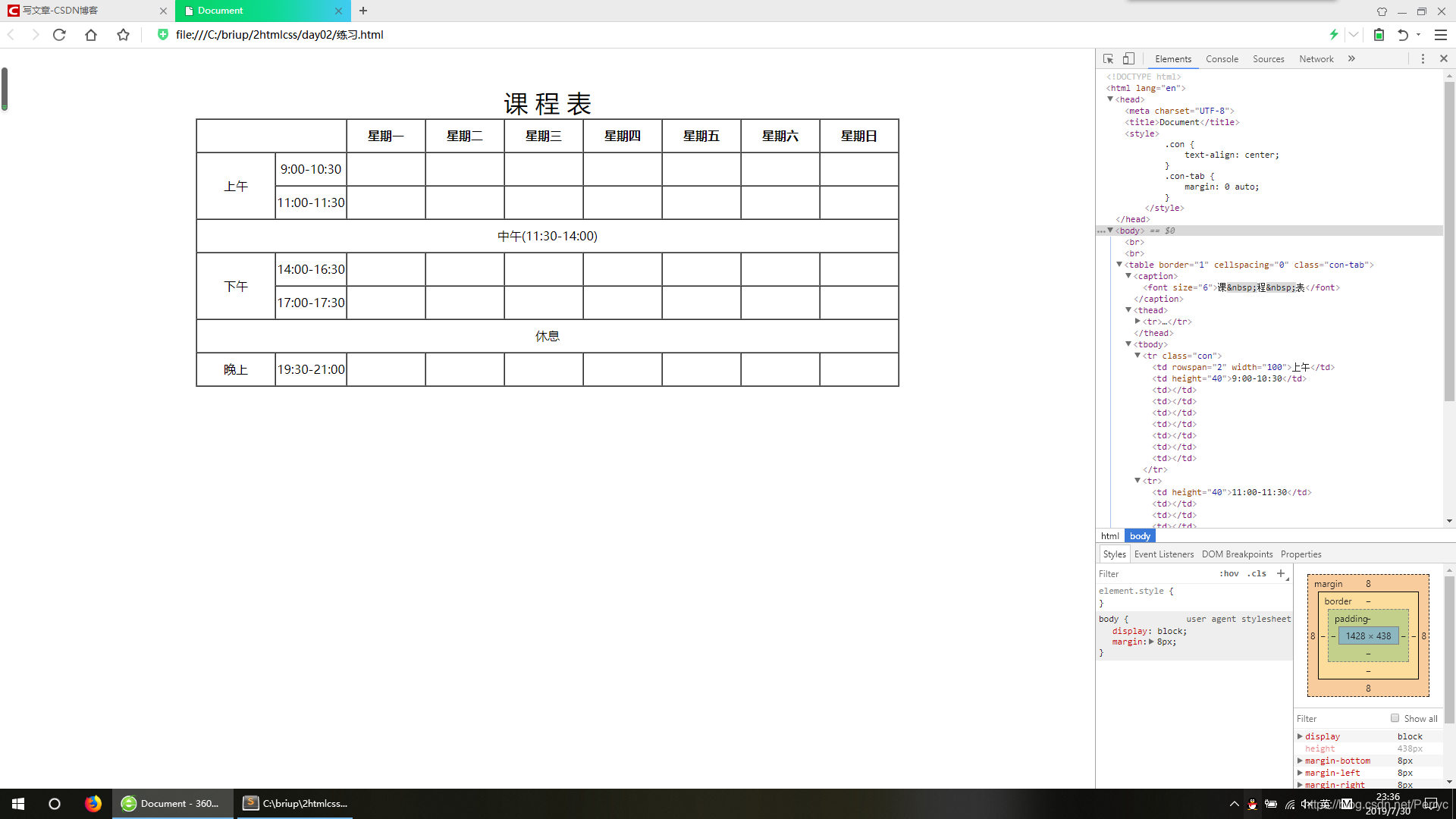The height and width of the screenshot is (819, 1456).
Task: Open the undo history dropdown arrow
Action: click(1418, 35)
